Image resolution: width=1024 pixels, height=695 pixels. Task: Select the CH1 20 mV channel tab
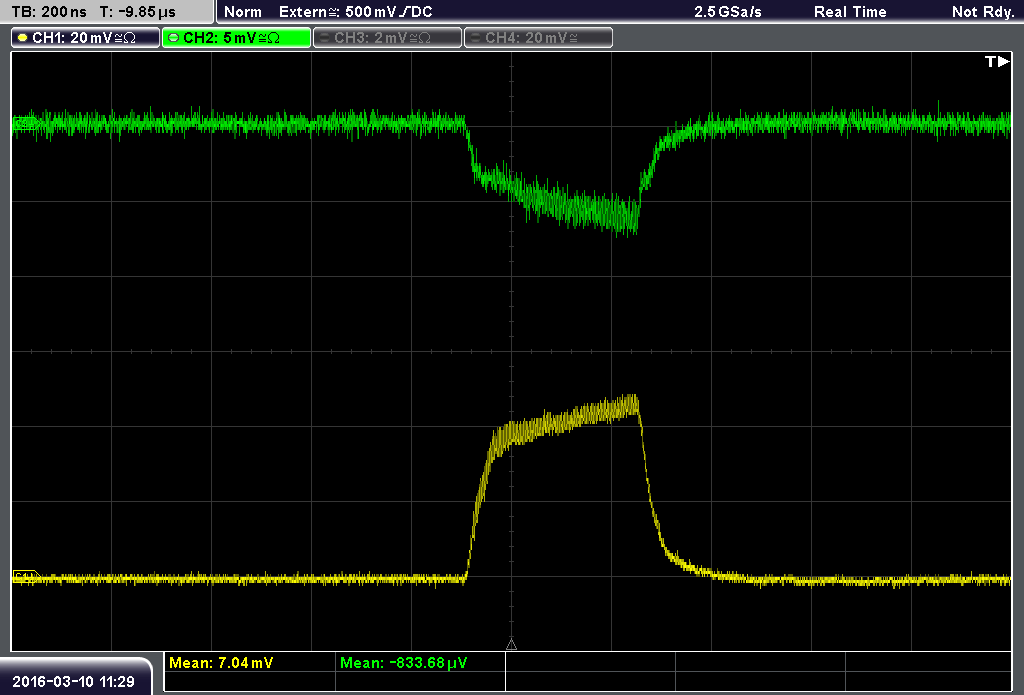(86, 38)
